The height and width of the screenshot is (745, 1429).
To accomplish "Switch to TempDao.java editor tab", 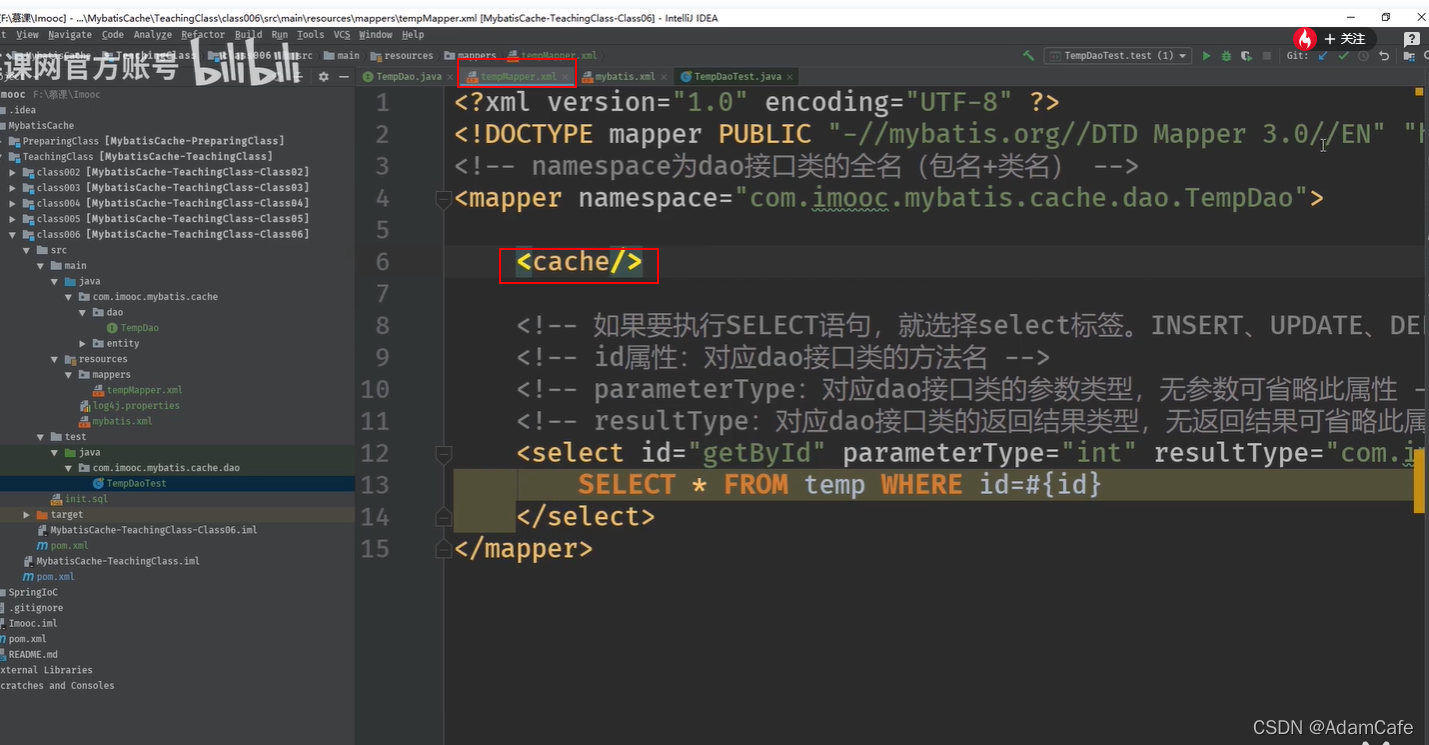I will (409, 77).
